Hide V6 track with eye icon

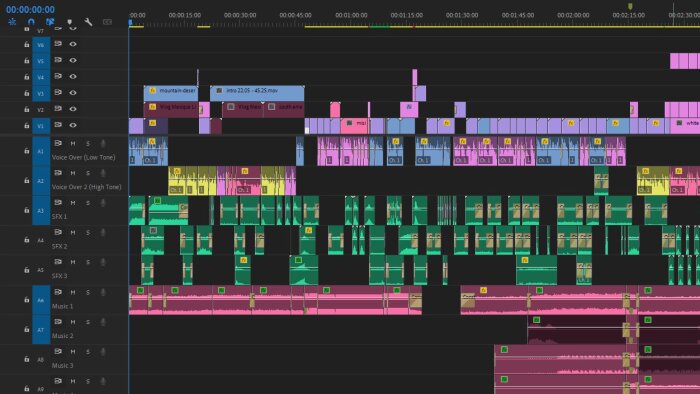coord(73,44)
